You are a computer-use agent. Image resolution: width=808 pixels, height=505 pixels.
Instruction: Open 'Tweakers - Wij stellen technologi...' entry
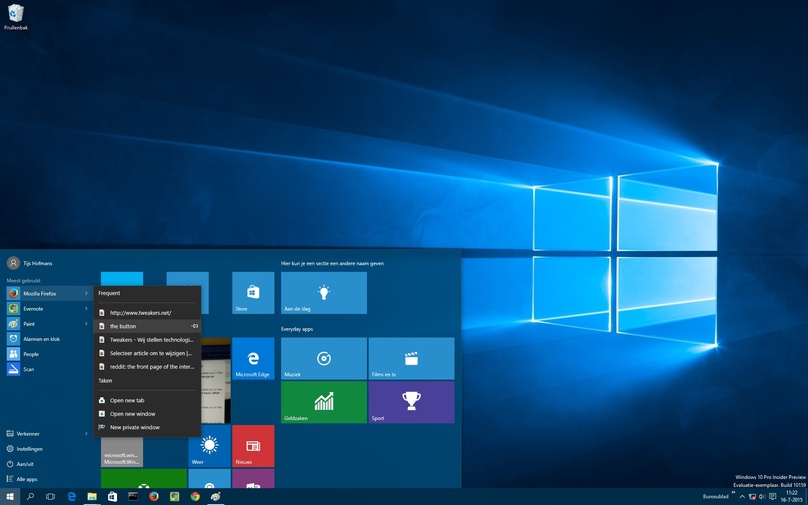coord(147,340)
